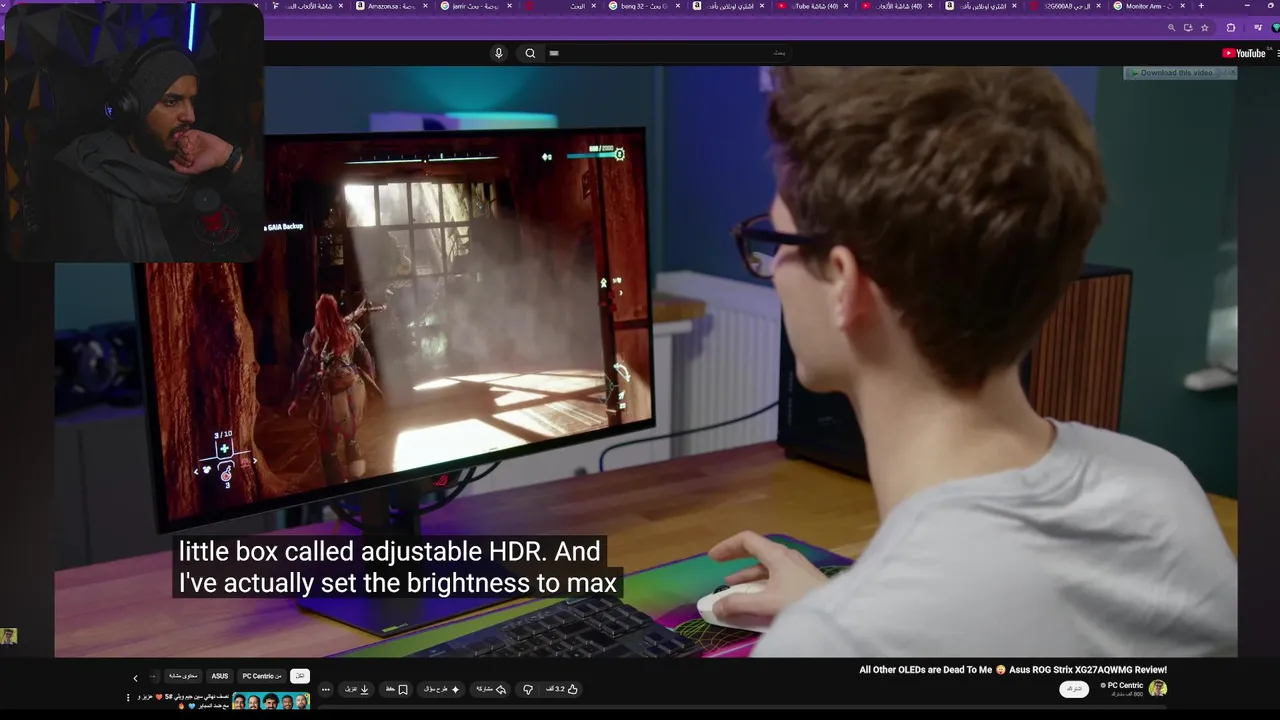Close the Monitor Arm browser tab
The width and height of the screenshot is (1280, 720).
coord(1183,6)
